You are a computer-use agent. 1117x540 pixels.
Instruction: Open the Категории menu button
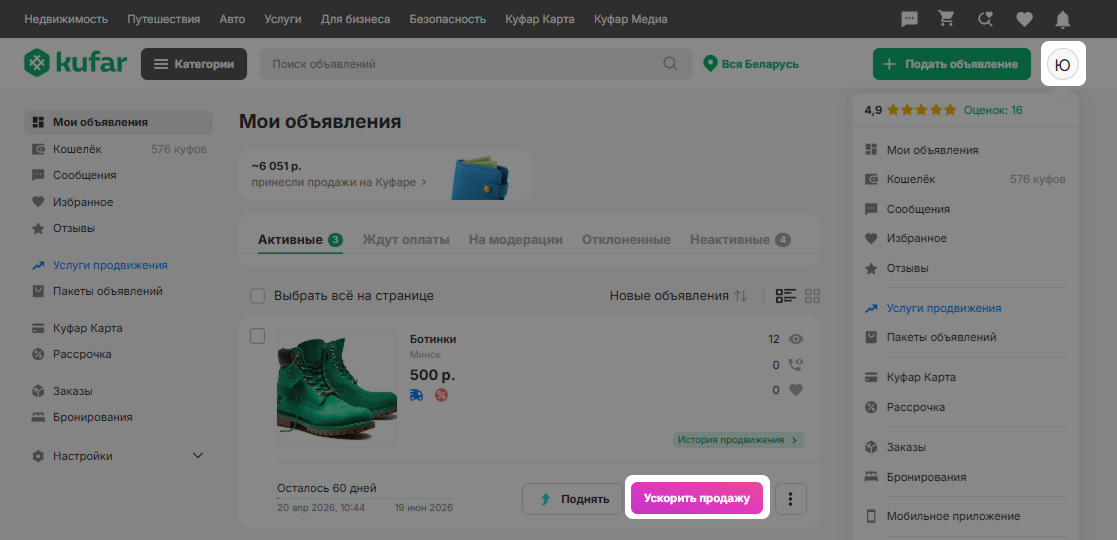point(194,64)
